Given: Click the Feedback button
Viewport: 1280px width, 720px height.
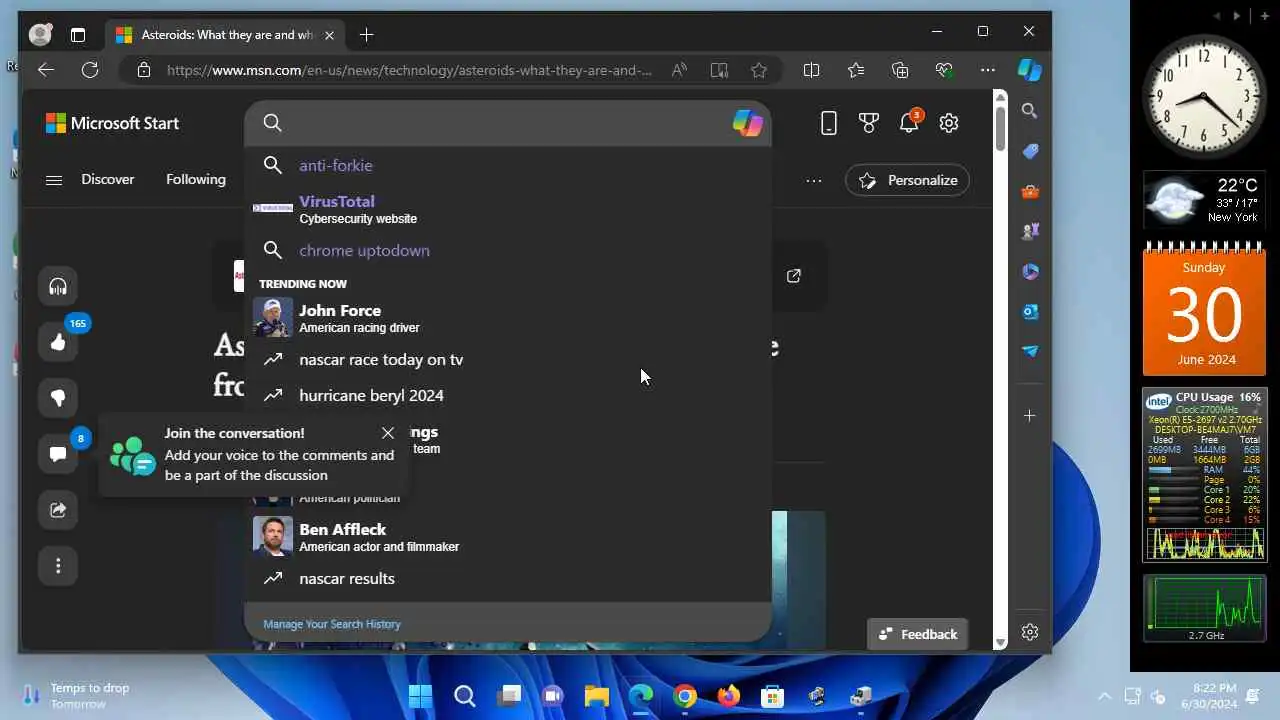Looking at the screenshot, I should (x=917, y=634).
